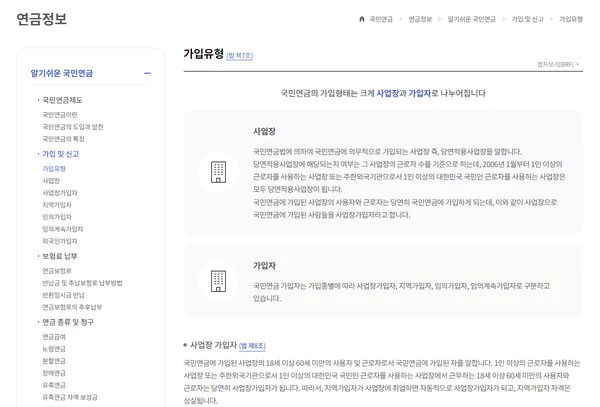Image resolution: width=600 pixels, height=407 pixels.
Task: Click the main 가입유형 page heading
Action: [x=204, y=54]
